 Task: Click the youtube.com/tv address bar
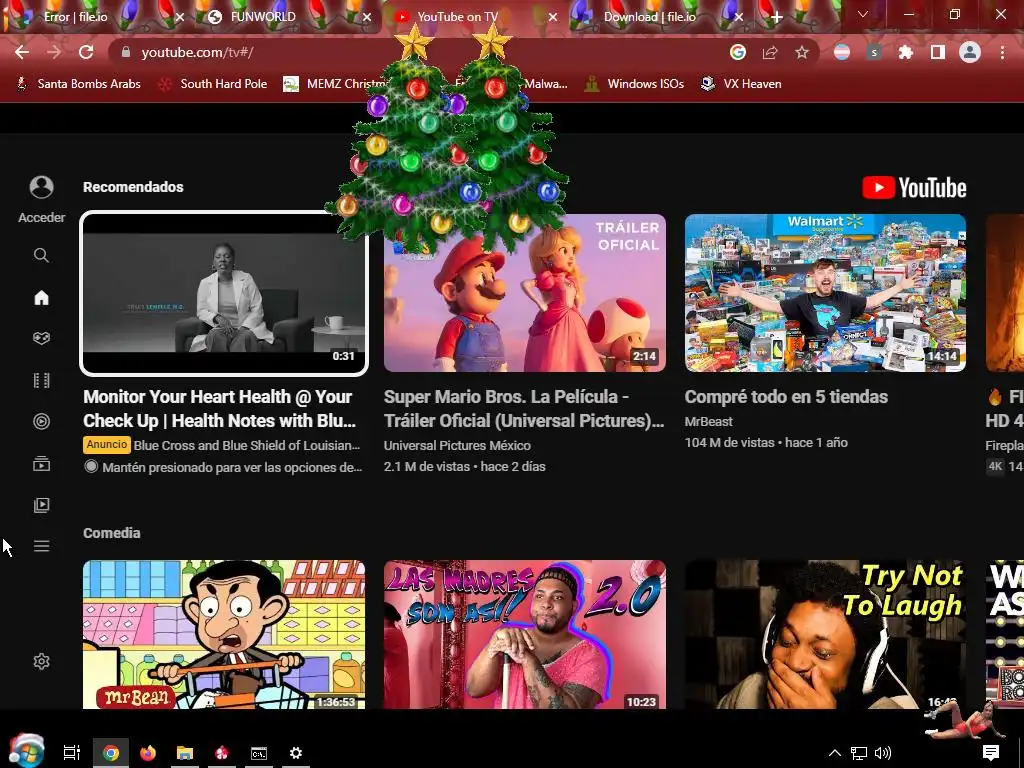click(x=418, y=52)
